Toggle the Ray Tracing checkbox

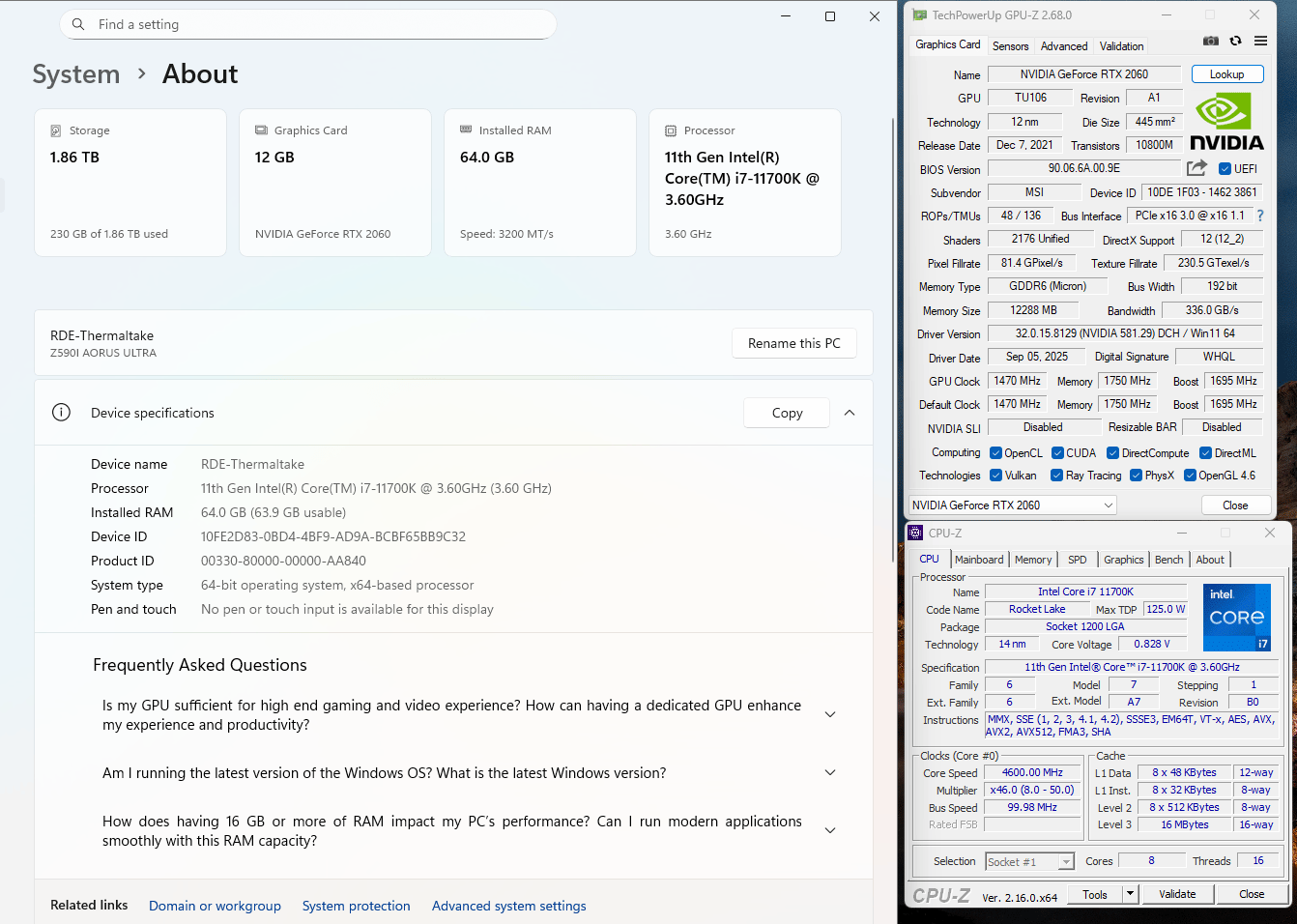pos(1056,476)
